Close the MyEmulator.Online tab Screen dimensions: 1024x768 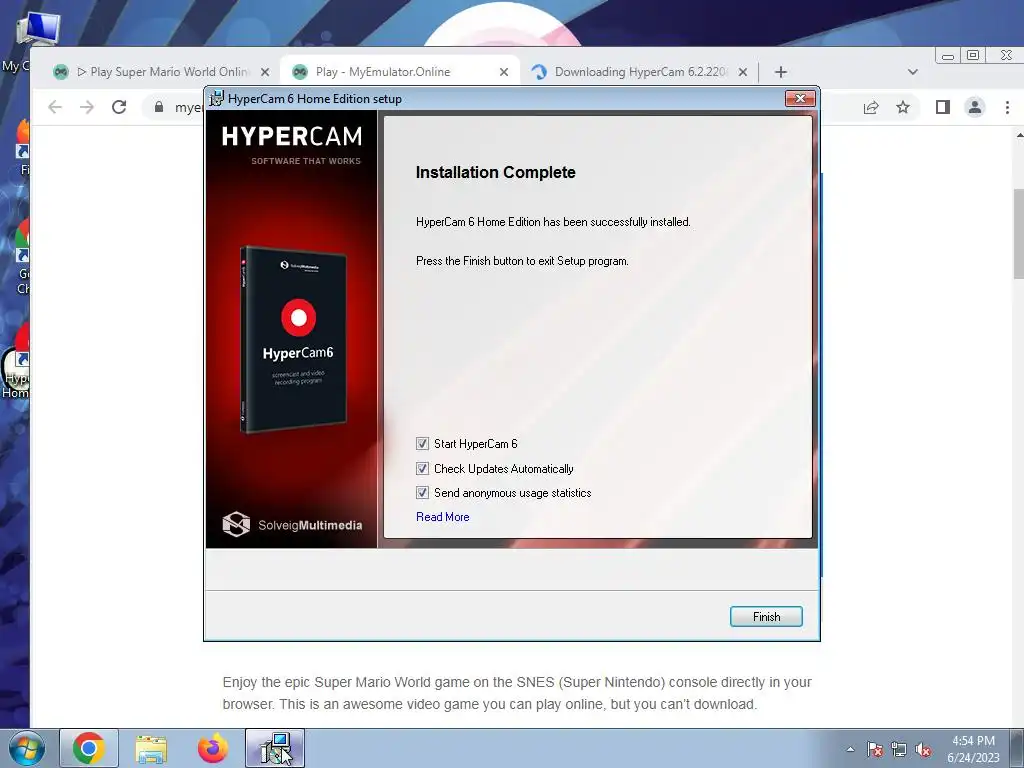point(504,72)
